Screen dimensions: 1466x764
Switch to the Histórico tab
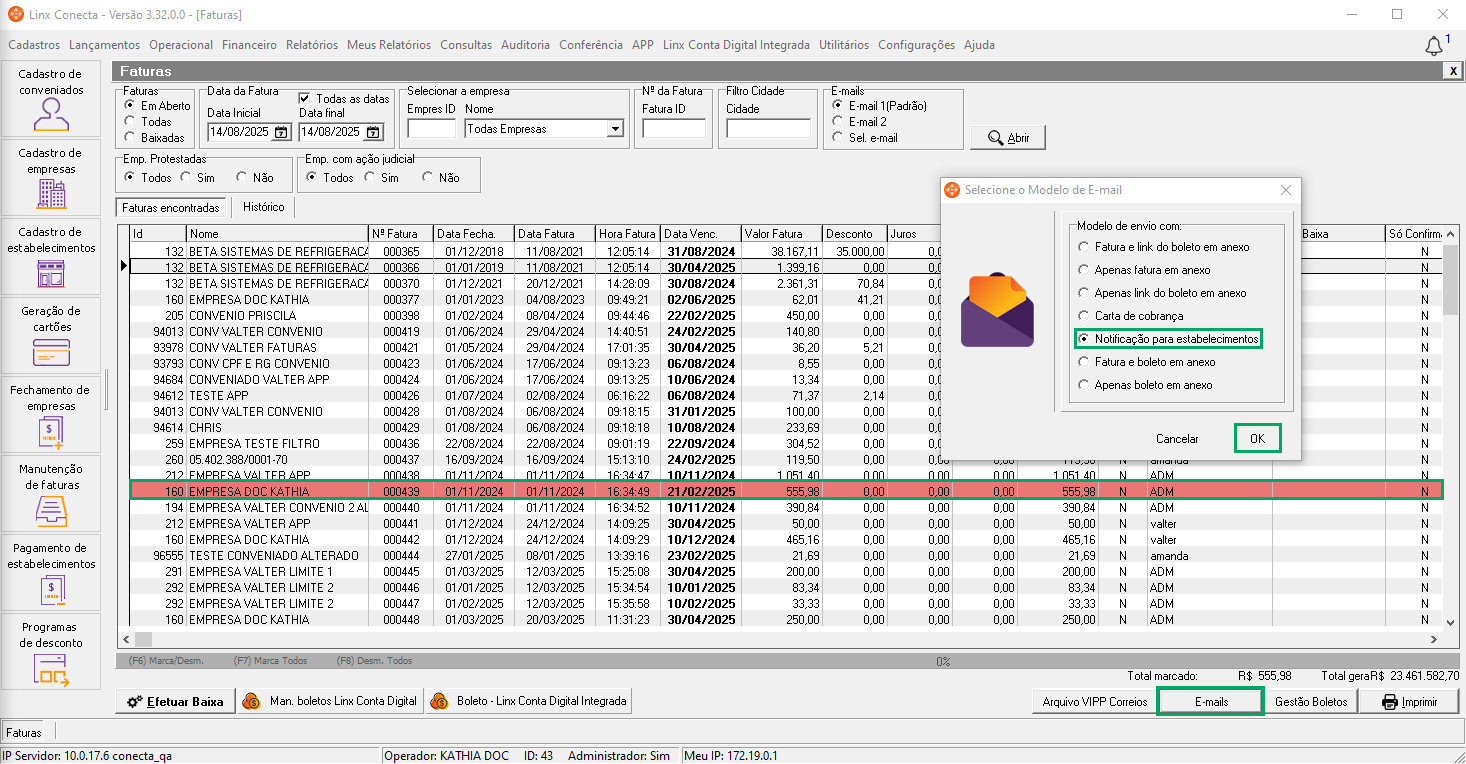click(x=263, y=207)
